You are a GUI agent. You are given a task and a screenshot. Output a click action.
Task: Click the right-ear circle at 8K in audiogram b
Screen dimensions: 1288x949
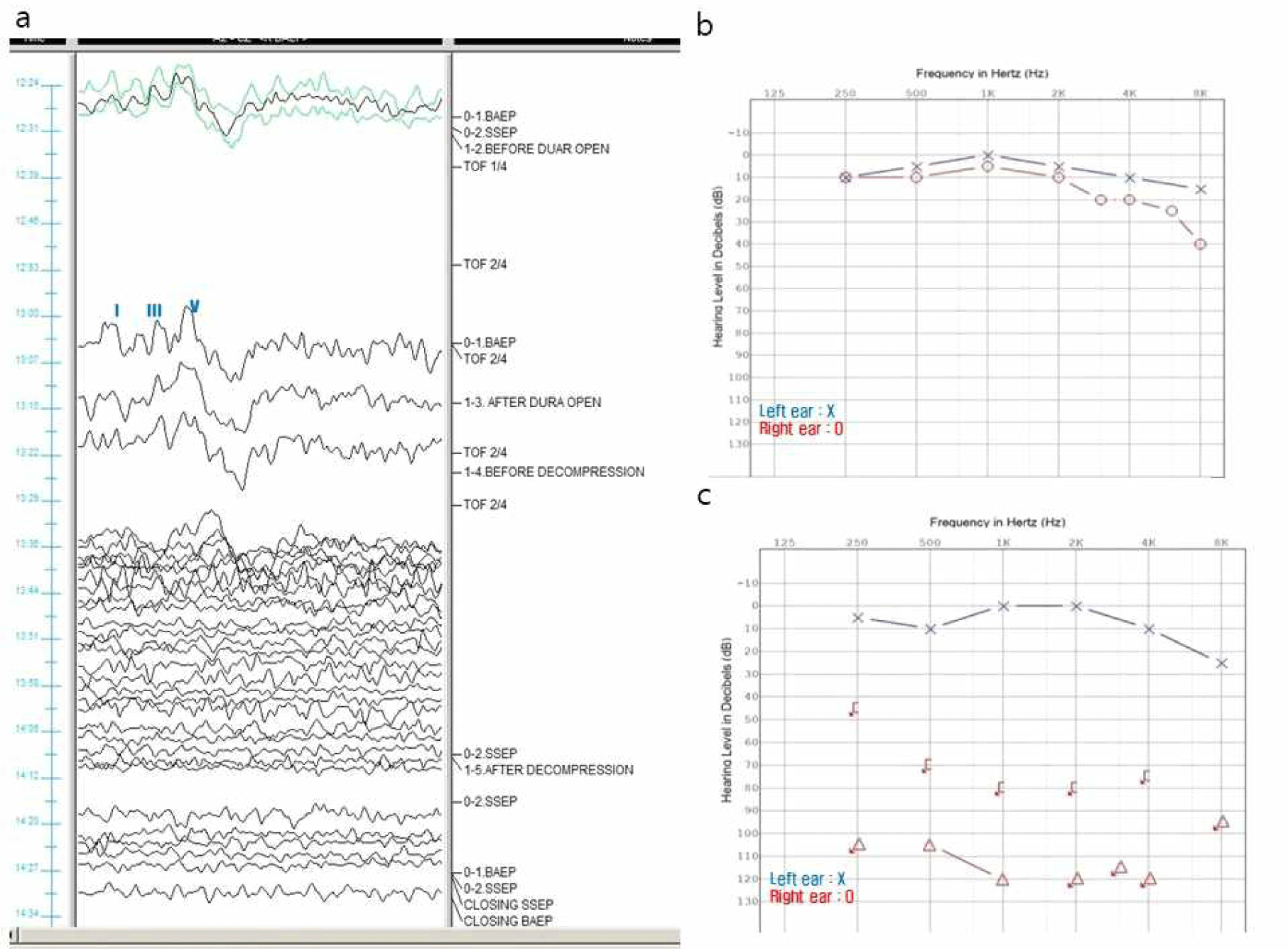click(x=1200, y=244)
